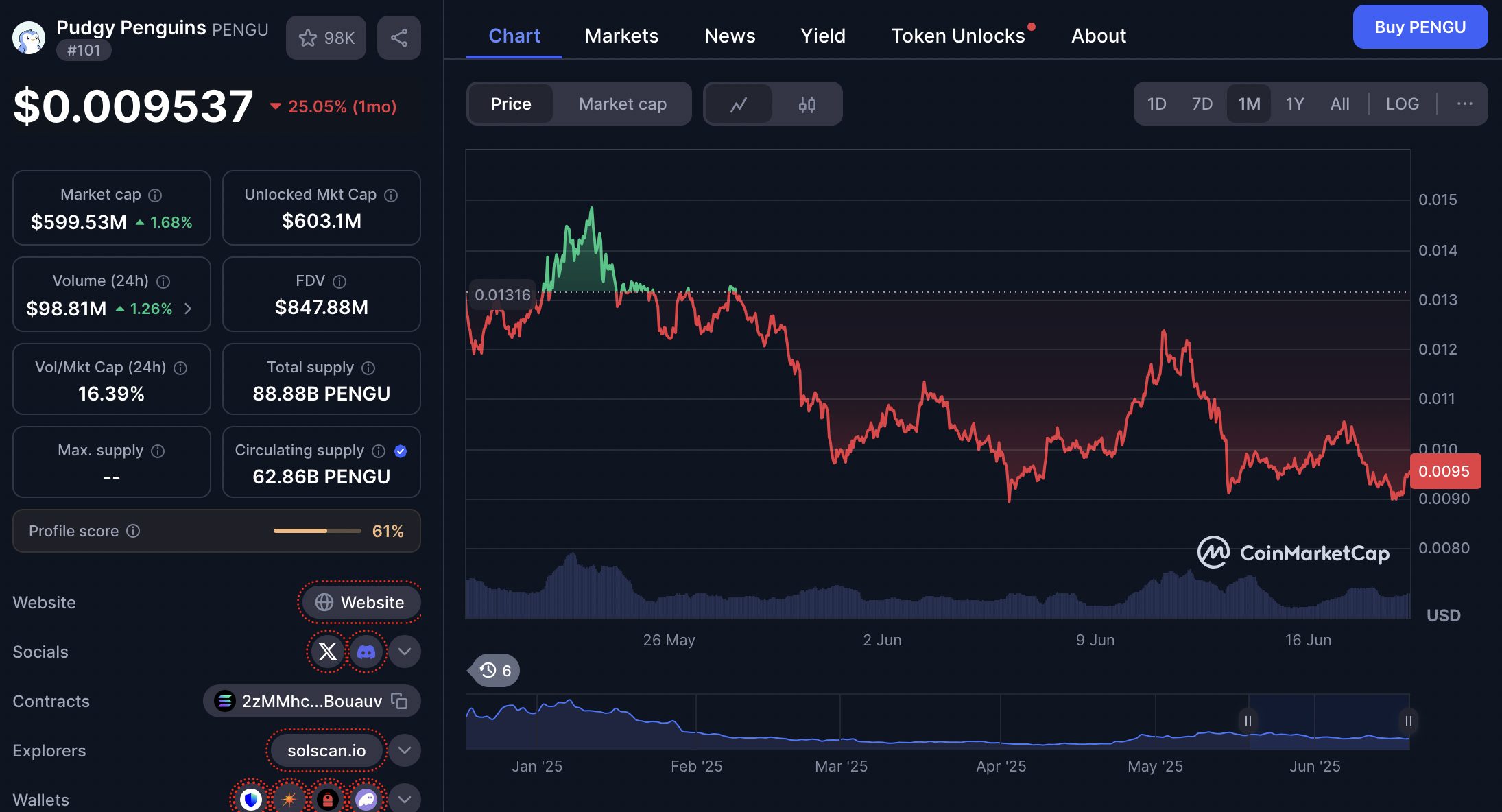Open the blue shield wallet icon
The width and height of the screenshot is (1502, 812).
pyautogui.click(x=251, y=799)
